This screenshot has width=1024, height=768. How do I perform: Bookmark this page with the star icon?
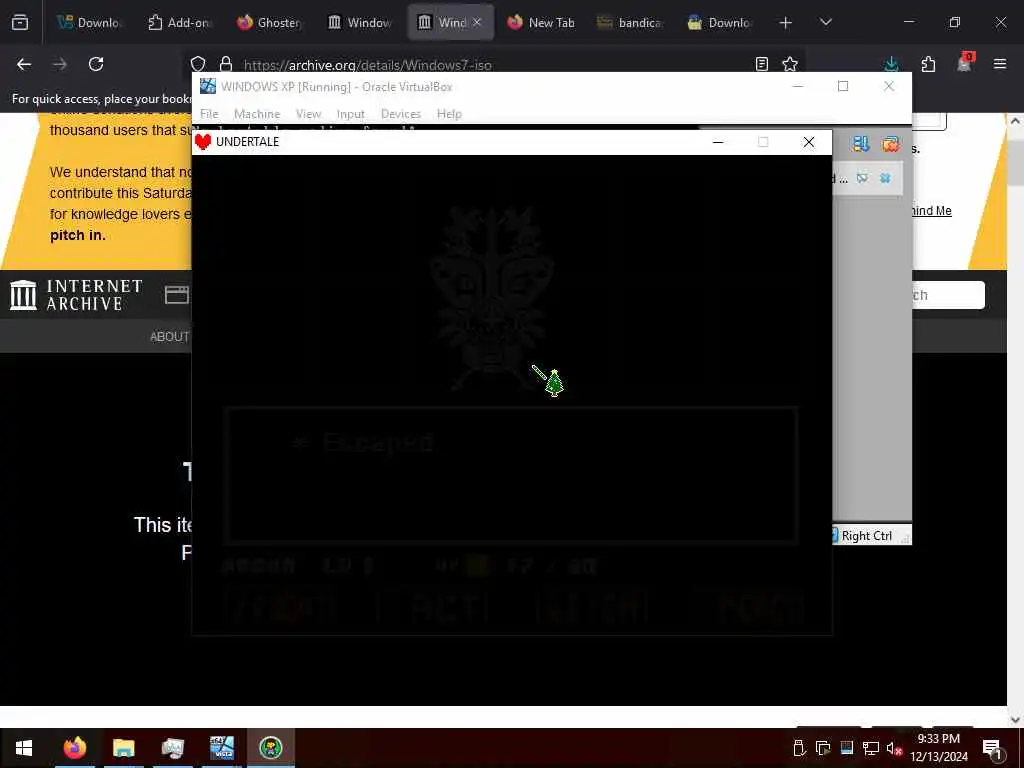pos(790,64)
